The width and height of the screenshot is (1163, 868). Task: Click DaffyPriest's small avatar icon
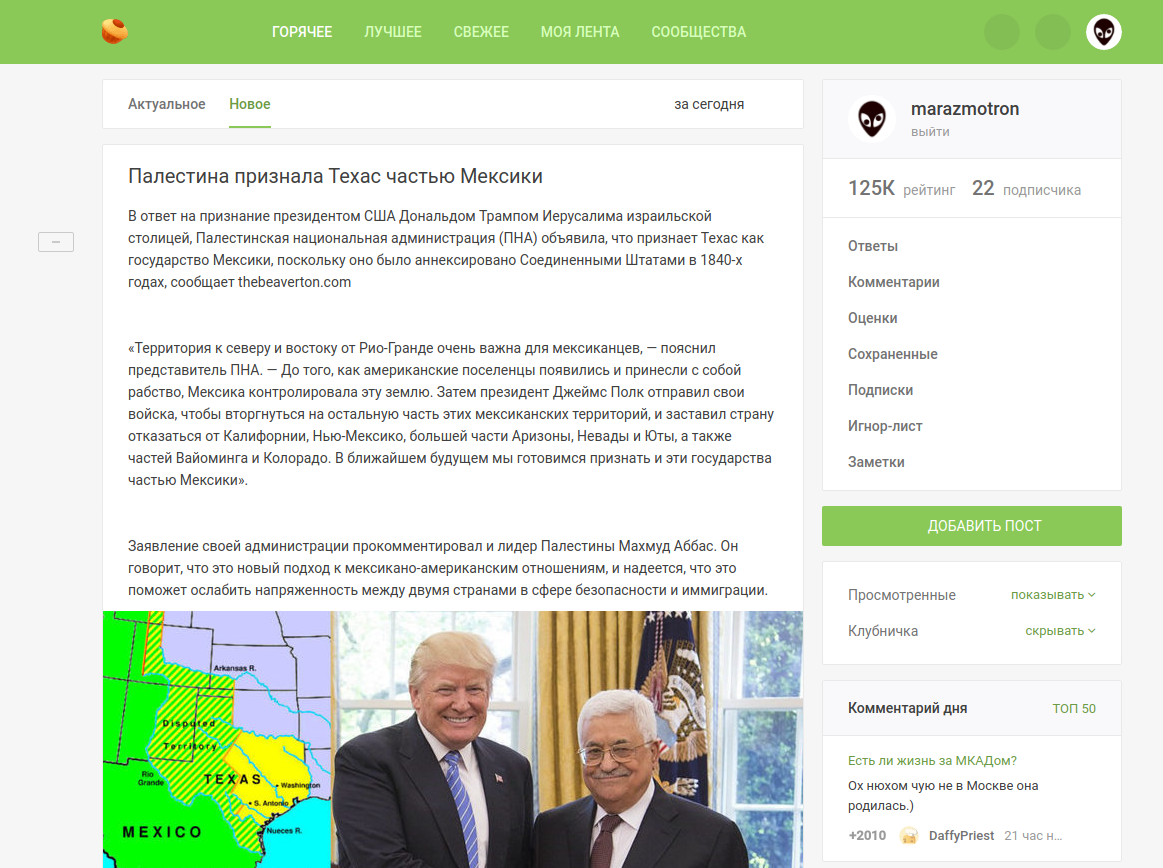909,836
